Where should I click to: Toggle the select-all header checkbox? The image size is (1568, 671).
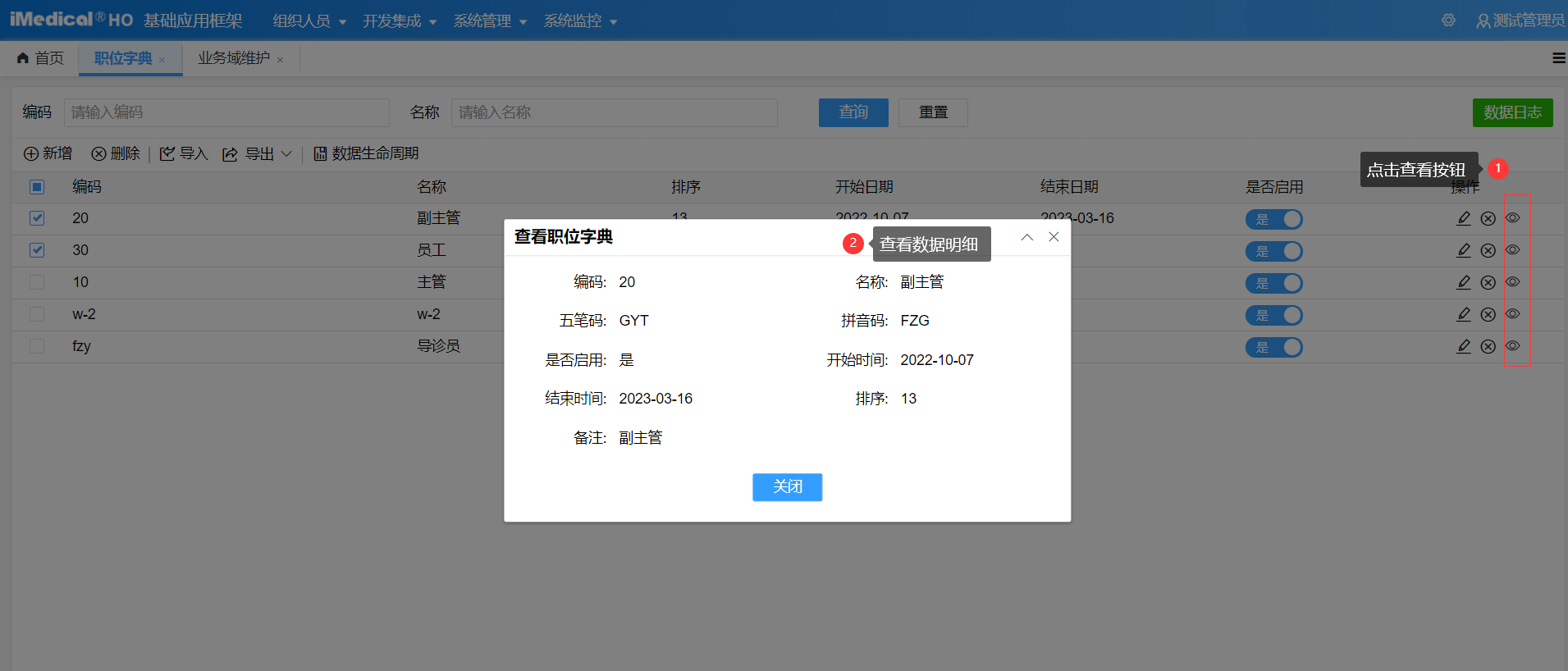point(37,187)
